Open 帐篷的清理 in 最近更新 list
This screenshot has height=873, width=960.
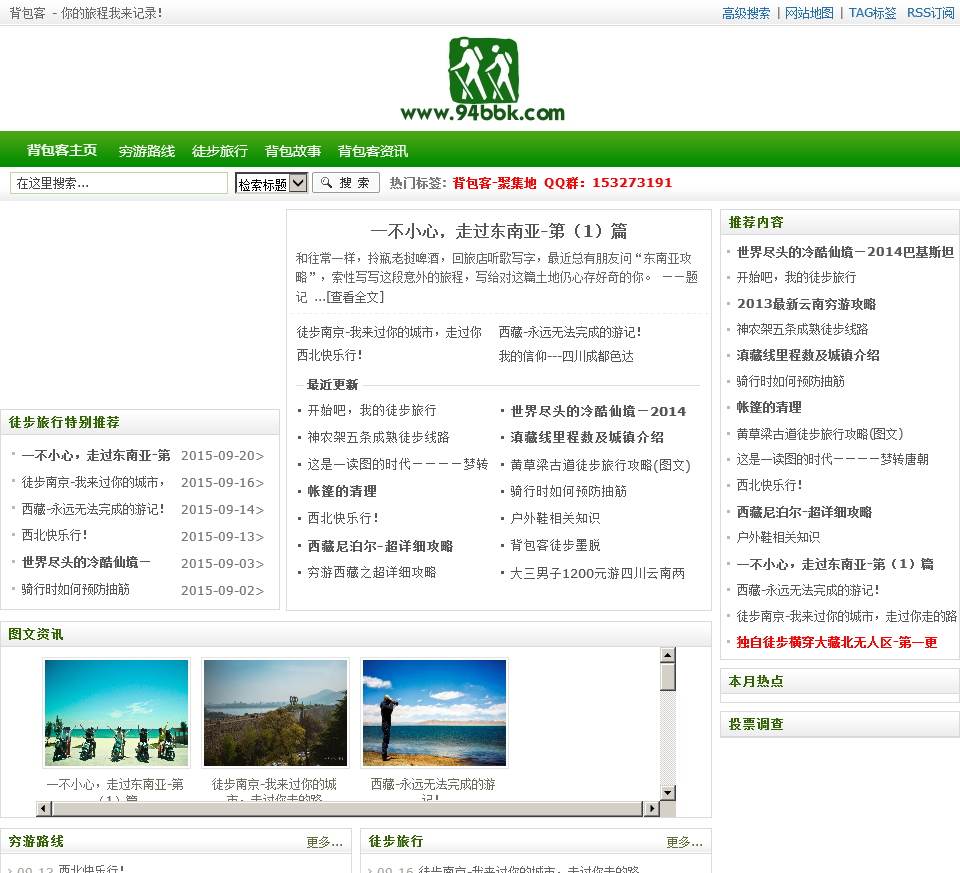tap(342, 491)
